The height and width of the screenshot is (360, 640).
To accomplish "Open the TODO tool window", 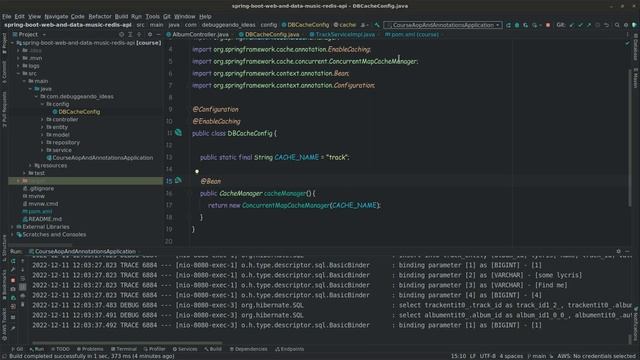I will coord(60,349).
